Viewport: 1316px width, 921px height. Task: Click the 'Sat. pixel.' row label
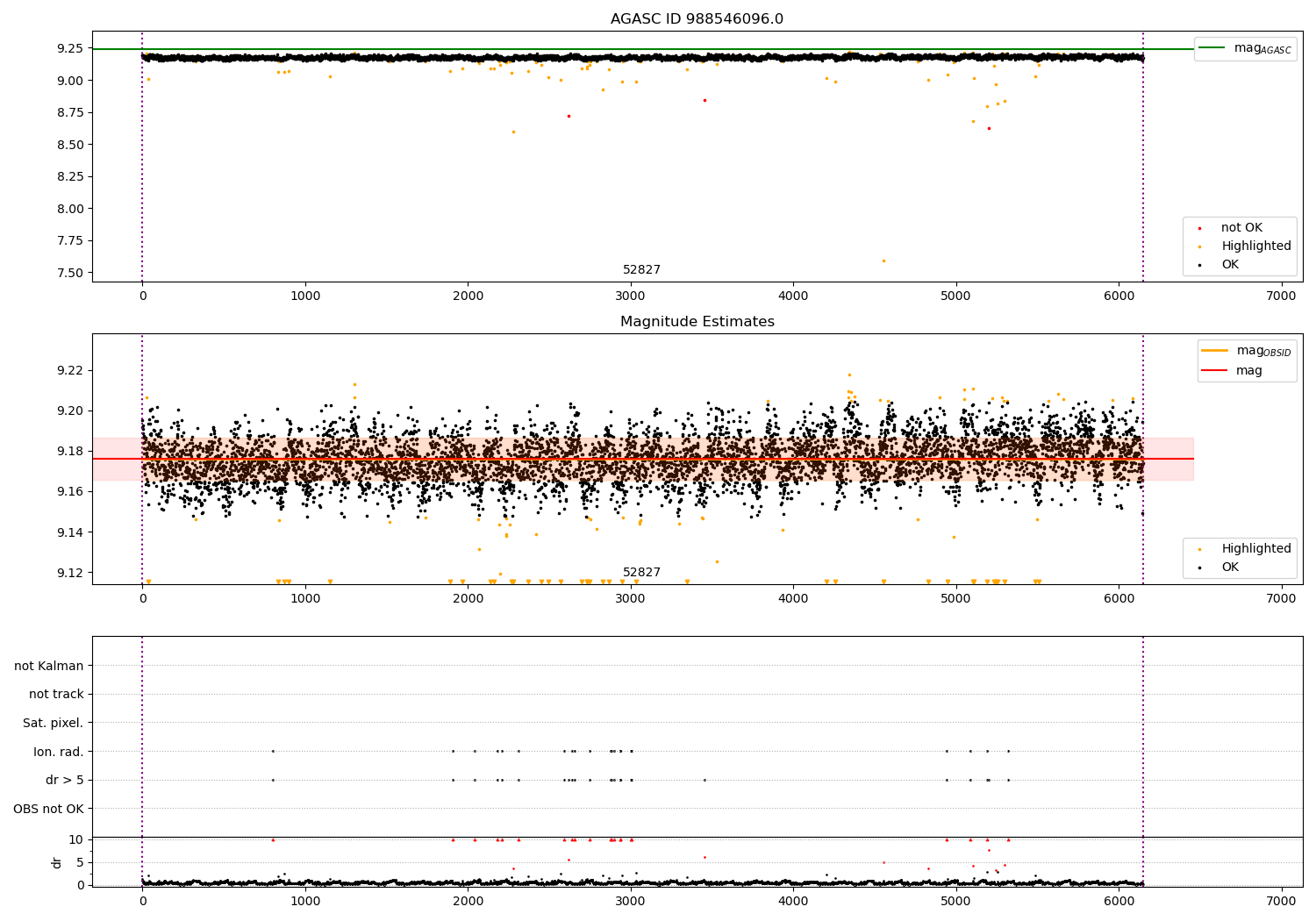(x=54, y=723)
